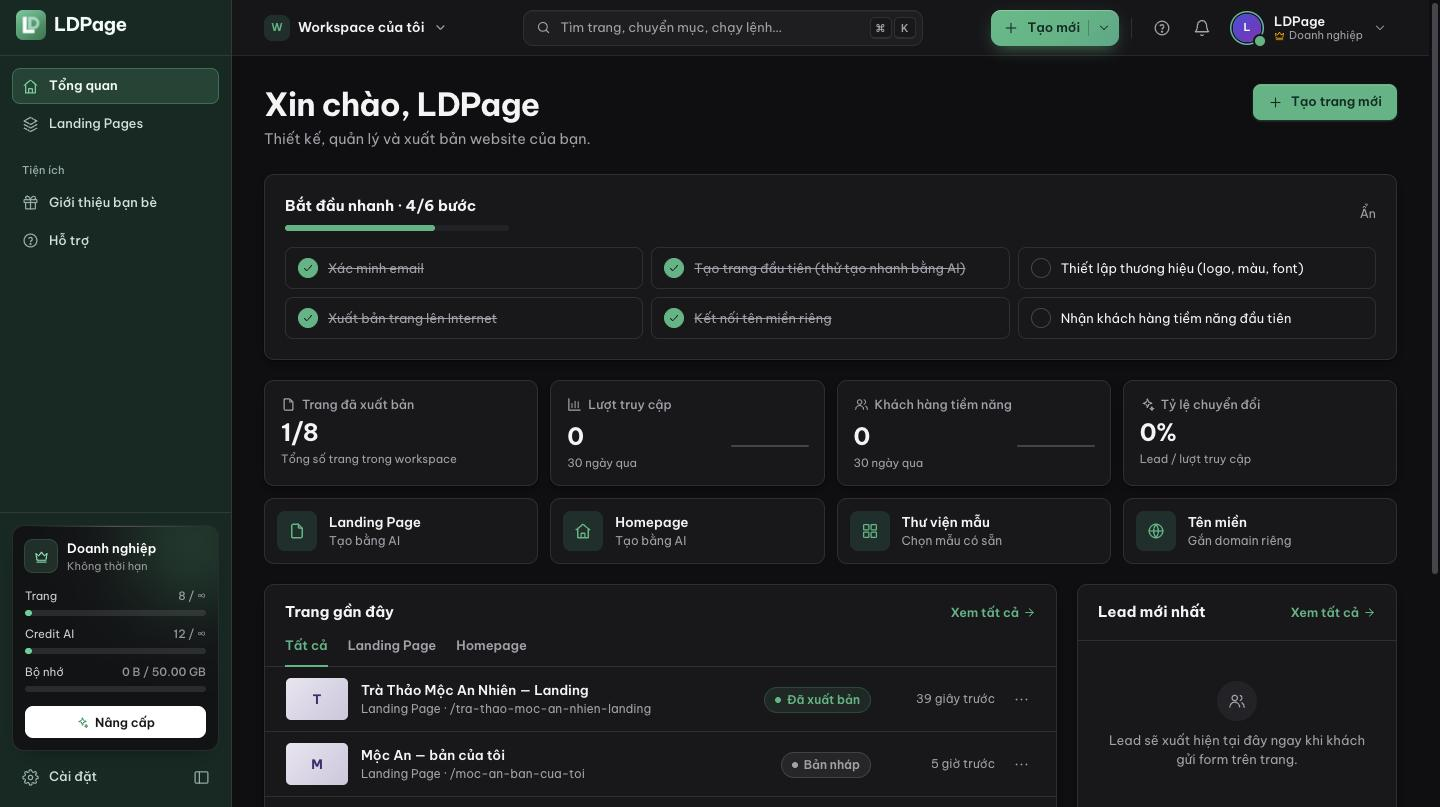Check Nhận khách hàng tiềm năng đầu tiên circle
This screenshot has height=807, width=1440.
coord(1041,318)
